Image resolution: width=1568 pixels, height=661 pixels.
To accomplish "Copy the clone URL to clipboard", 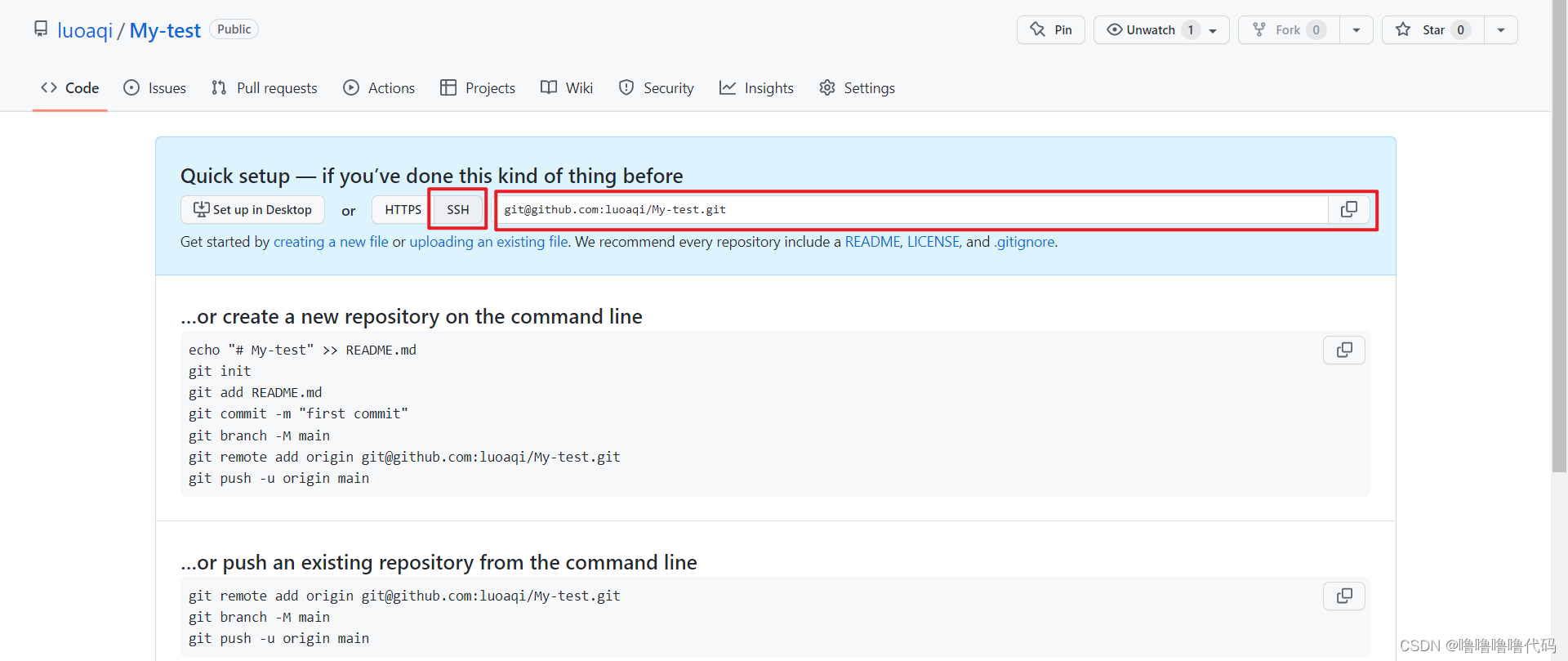I will (1349, 210).
